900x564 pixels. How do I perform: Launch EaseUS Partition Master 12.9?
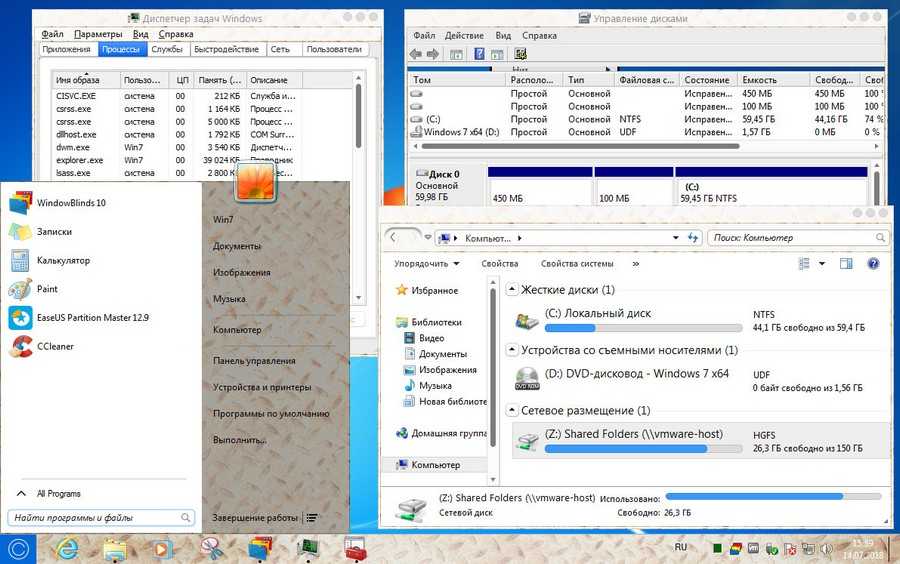pyautogui.click(x=21, y=318)
